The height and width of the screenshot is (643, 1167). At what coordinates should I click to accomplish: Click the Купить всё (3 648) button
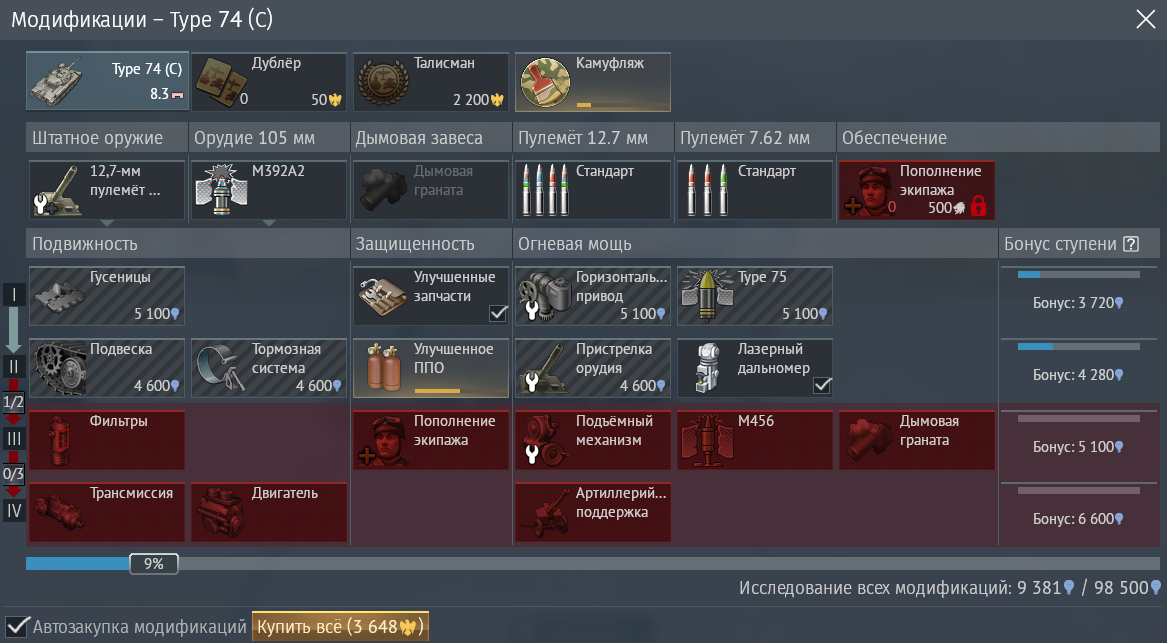pyautogui.click(x=340, y=627)
